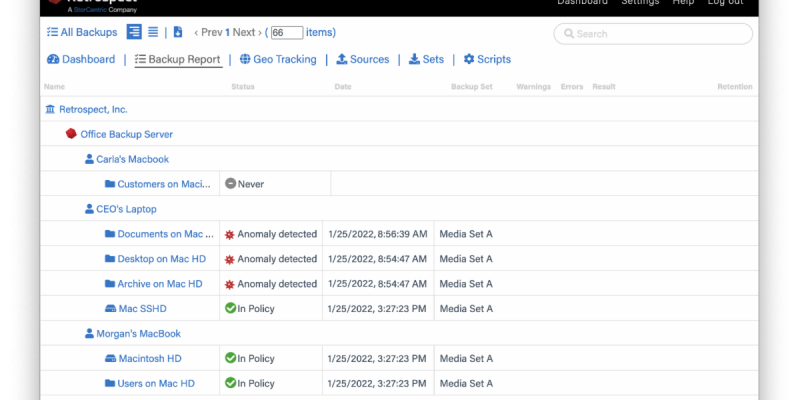Open Office Backup Server entry
The height and width of the screenshot is (400, 800).
pyautogui.click(x=127, y=134)
